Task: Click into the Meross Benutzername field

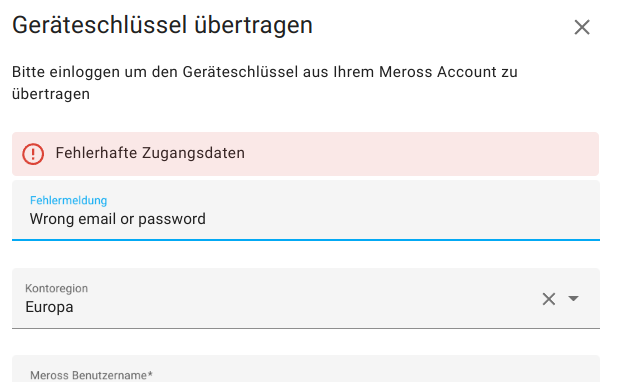Action: pos(306,369)
